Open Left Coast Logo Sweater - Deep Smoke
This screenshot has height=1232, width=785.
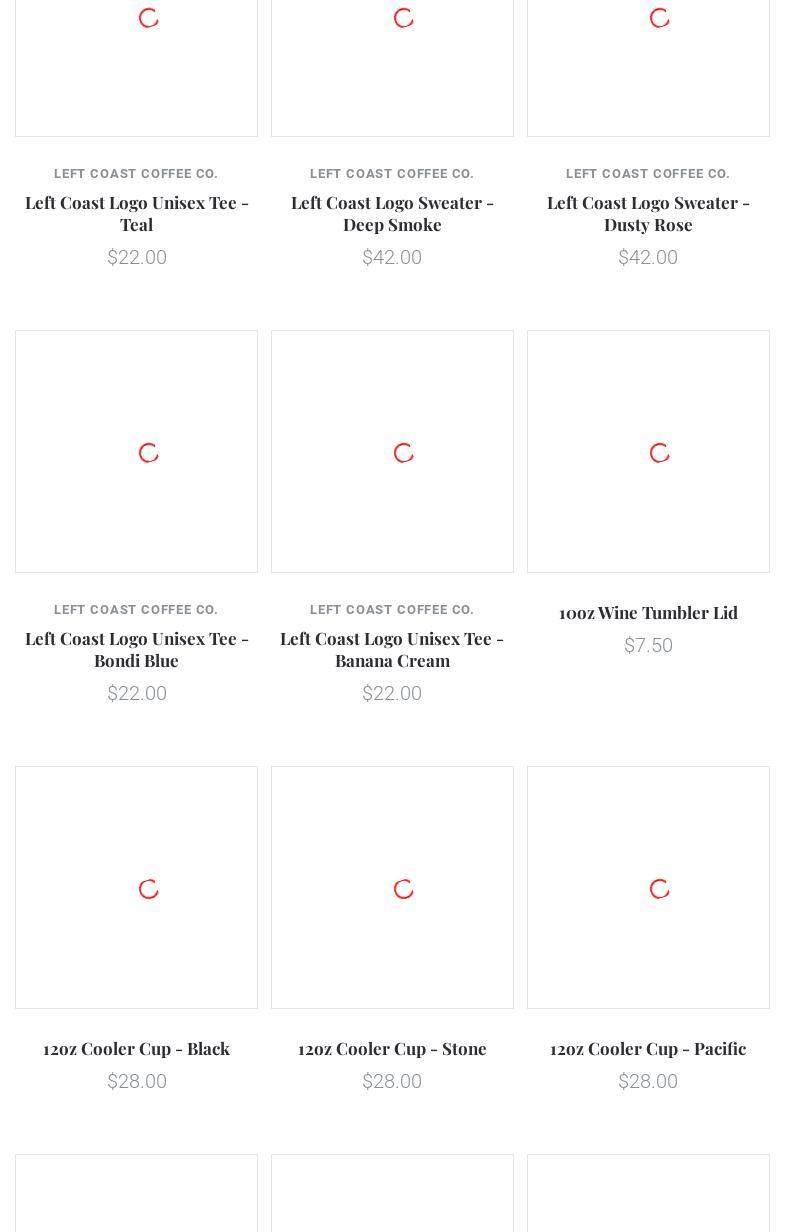392,213
